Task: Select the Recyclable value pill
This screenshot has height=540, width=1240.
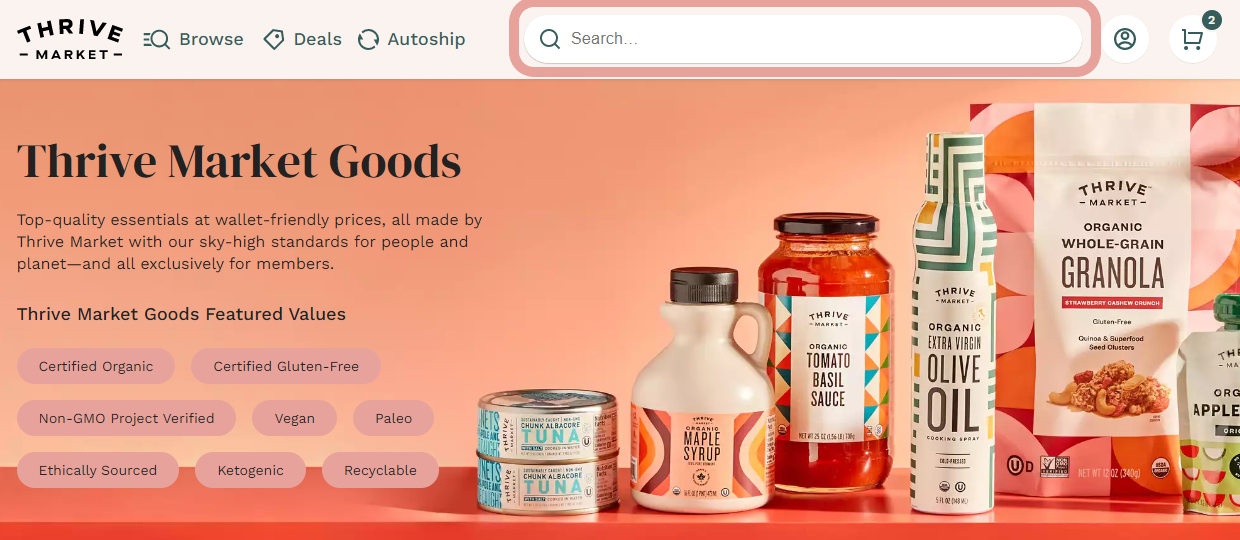Action: tap(380, 470)
